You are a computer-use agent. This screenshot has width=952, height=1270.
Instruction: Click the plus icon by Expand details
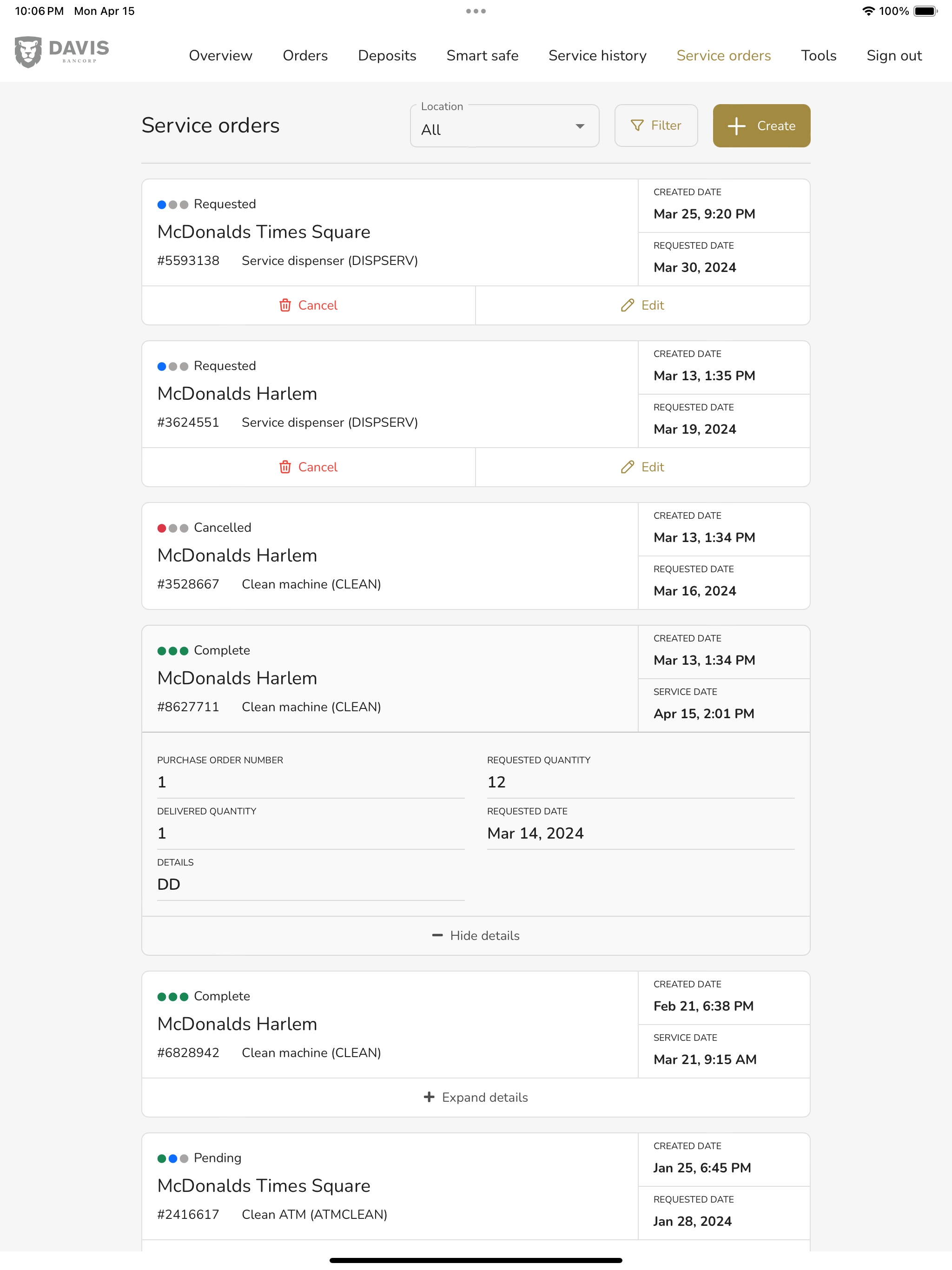[x=429, y=1097]
